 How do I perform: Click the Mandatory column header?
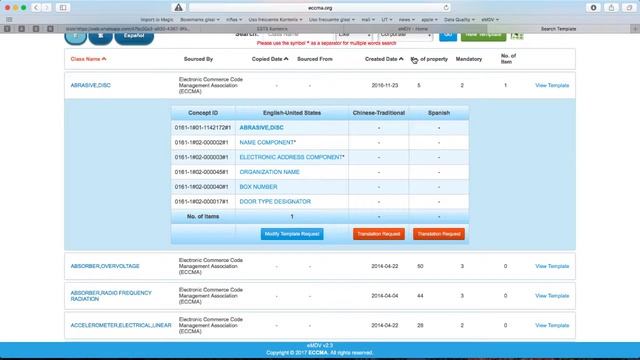point(469,59)
